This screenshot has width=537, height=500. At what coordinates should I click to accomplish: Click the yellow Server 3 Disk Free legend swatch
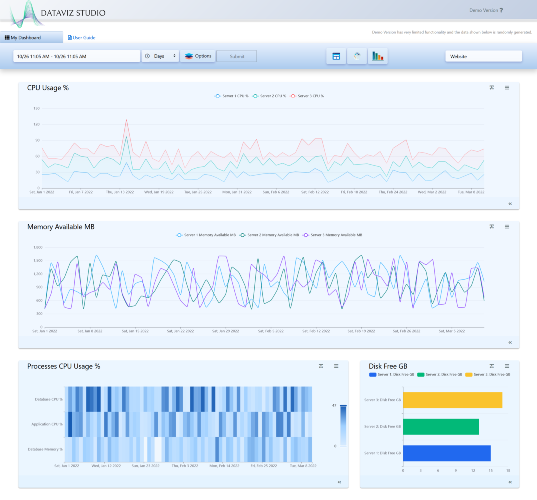tap(469, 375)
